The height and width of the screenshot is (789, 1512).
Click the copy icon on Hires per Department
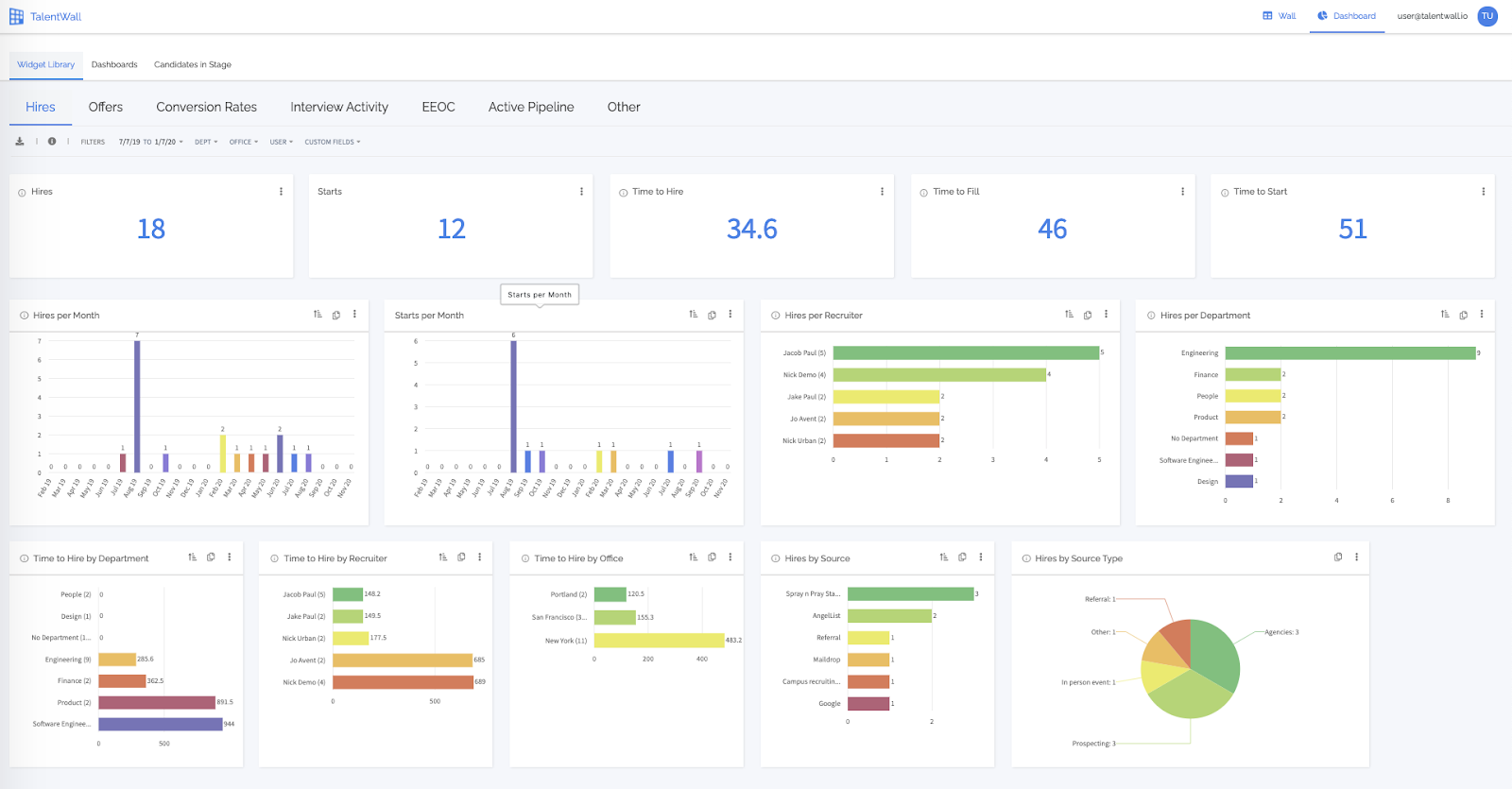pos(1463,316)
